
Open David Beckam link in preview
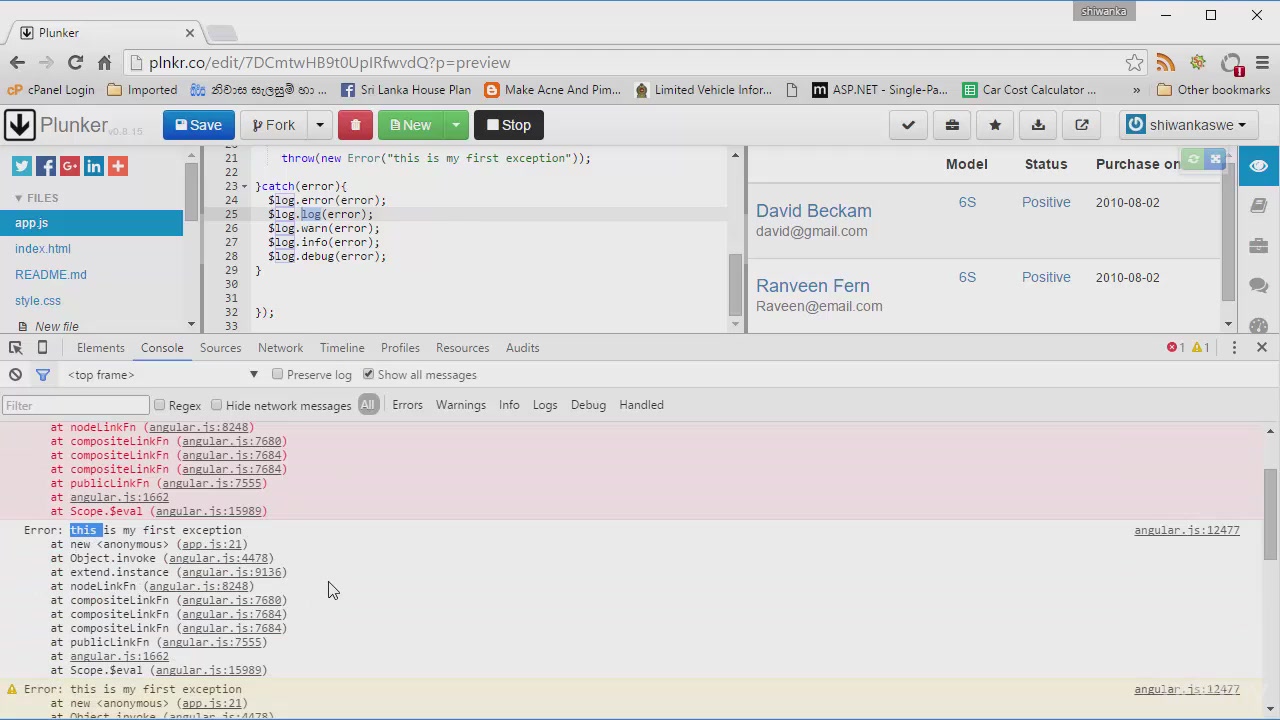pyautogui.click(x=813, y=211)
